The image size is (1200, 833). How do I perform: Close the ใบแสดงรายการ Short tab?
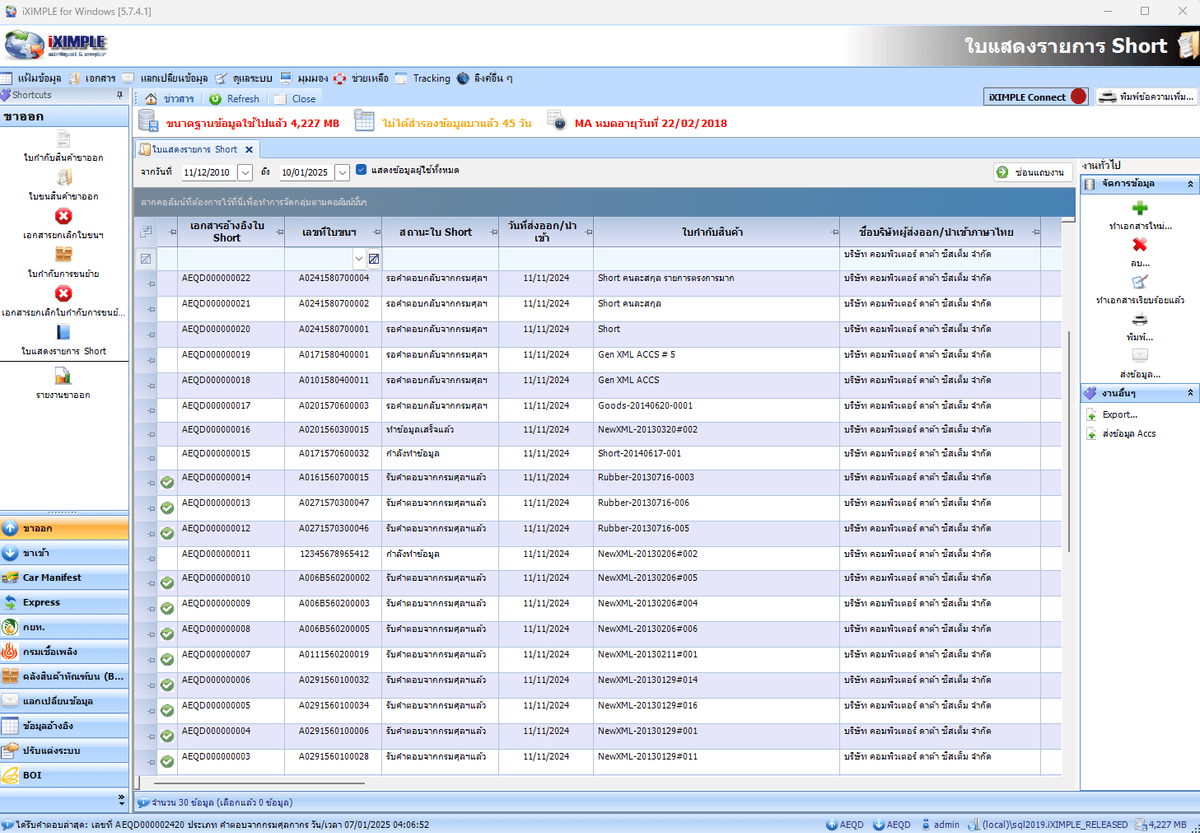click(250, 149)
